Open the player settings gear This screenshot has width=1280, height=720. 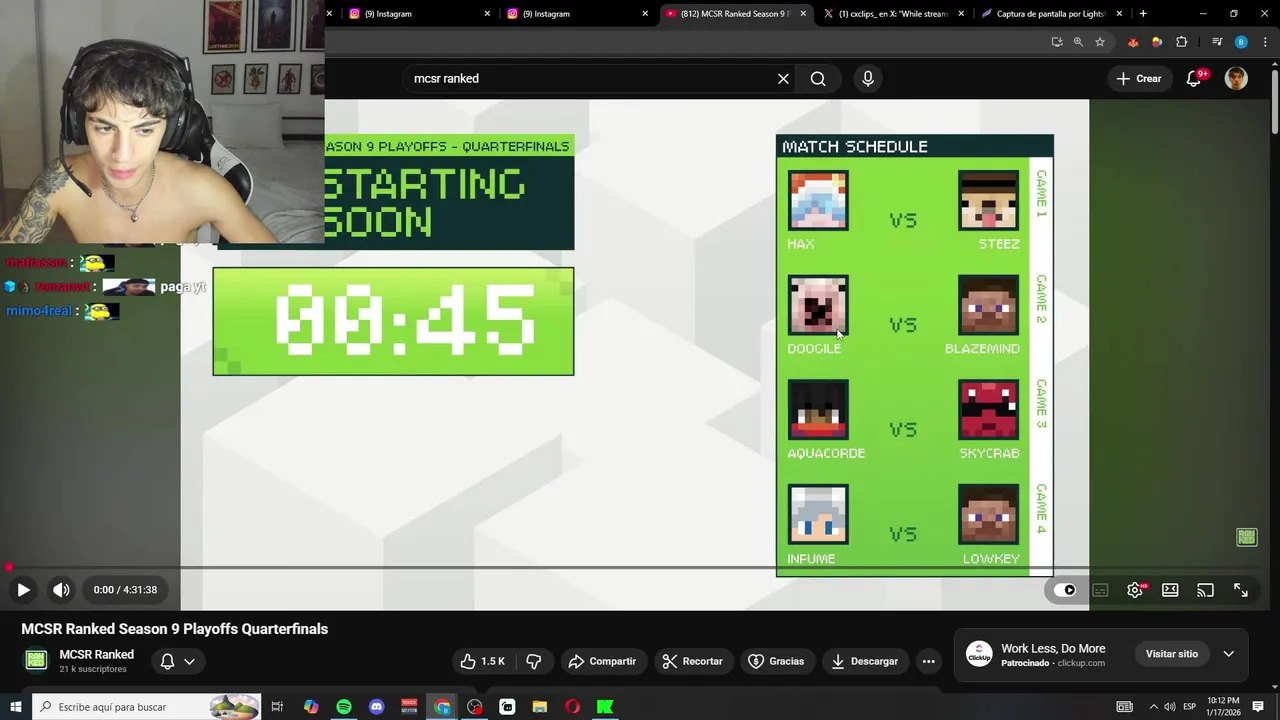[x=1135, y=590]
